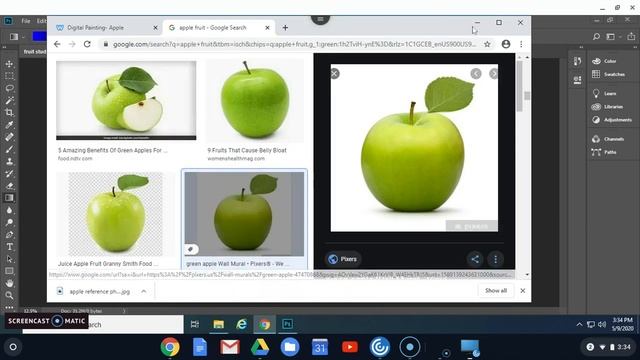Select the Crop tool
640x360 pixels.
pyautogui.click(x=9, y=113)
